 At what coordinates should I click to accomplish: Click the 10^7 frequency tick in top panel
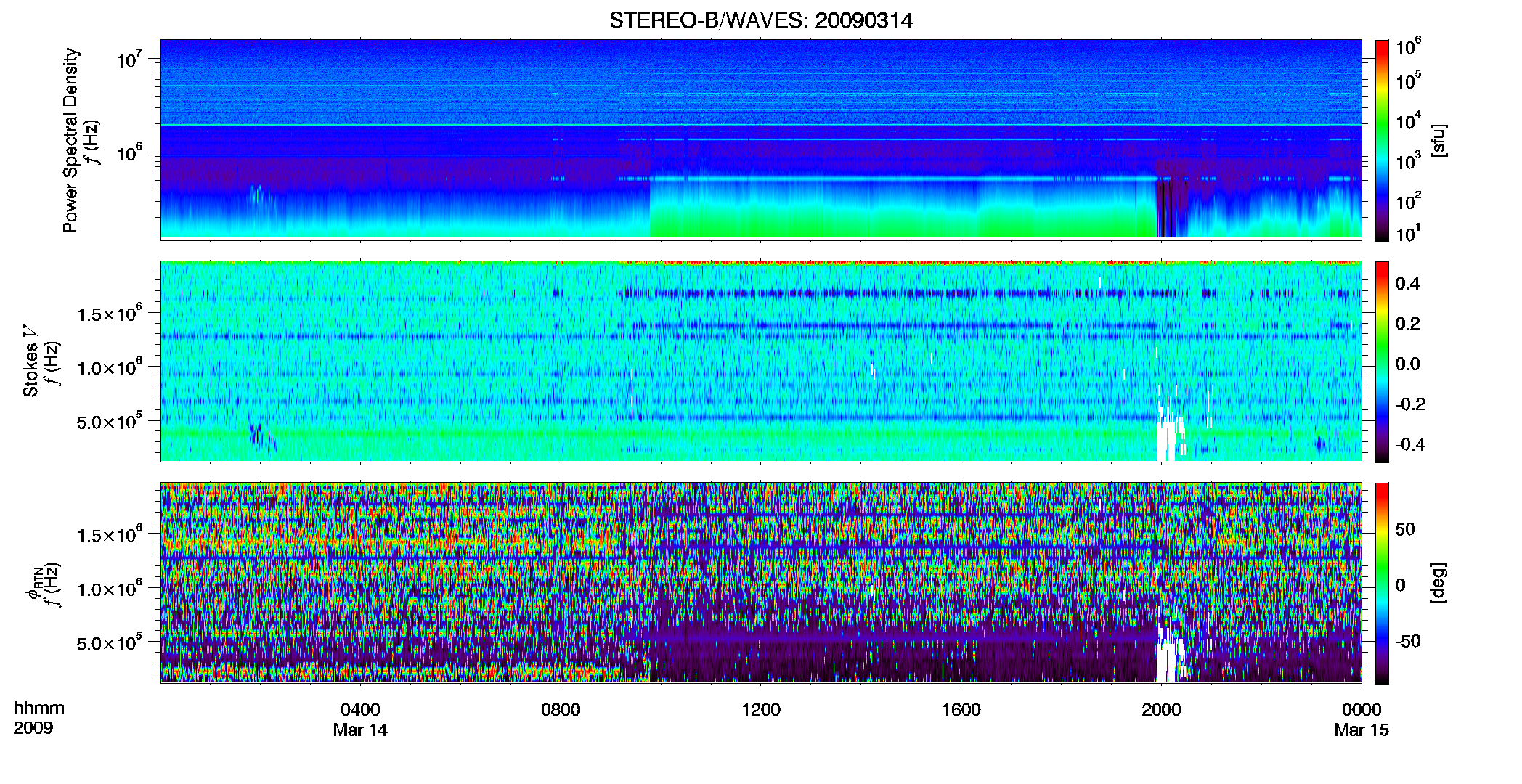(129, 59)
